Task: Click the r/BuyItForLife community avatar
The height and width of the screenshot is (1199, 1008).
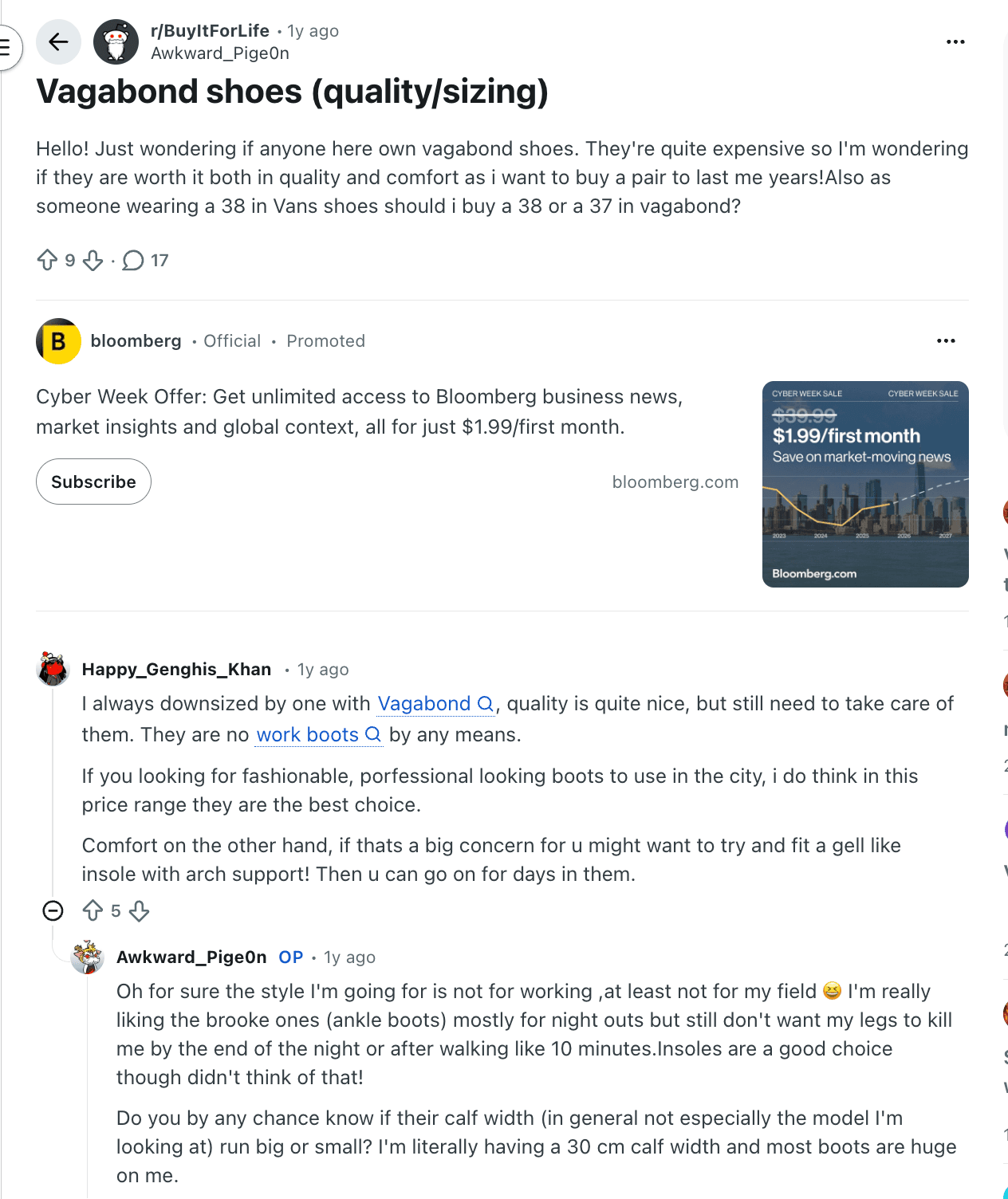Action: tap(116, 41)
